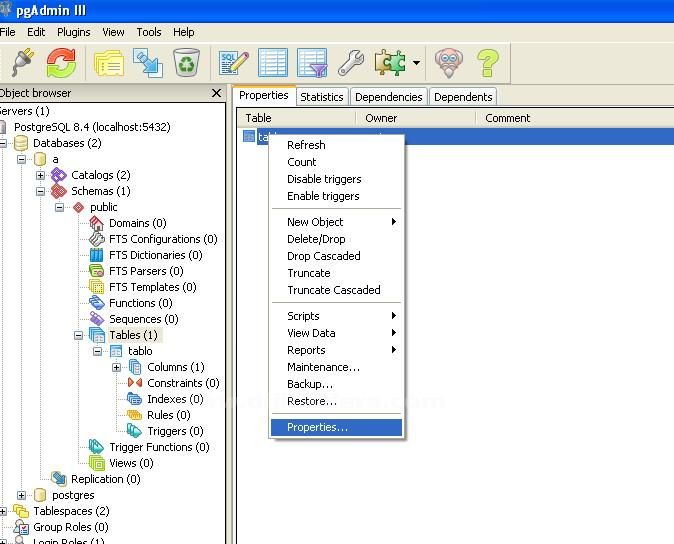674x544 pixels.
Task: Collapse the Schemas (1) node
Action: coord(40,191)
